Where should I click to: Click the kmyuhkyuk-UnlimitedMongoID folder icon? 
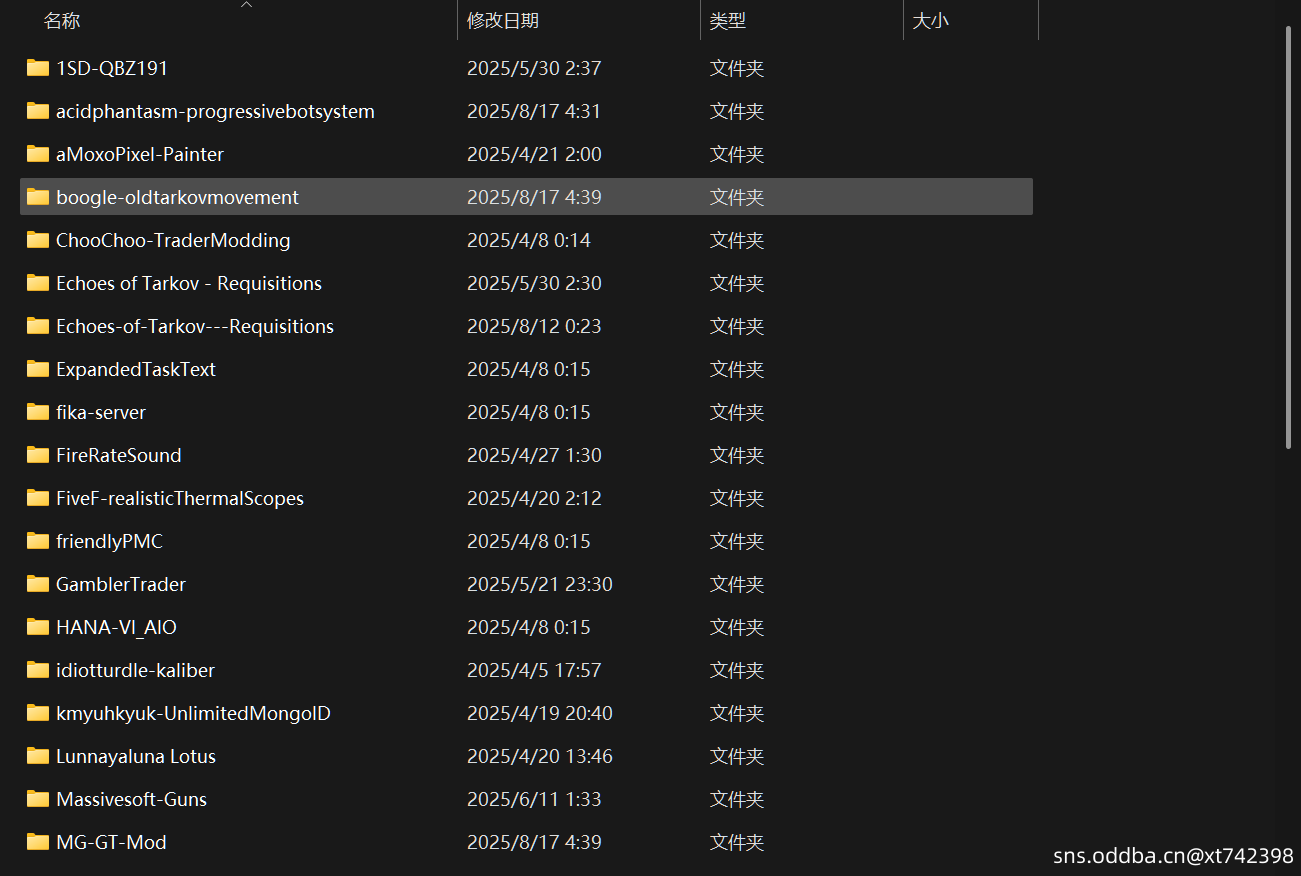click(38, 713)
